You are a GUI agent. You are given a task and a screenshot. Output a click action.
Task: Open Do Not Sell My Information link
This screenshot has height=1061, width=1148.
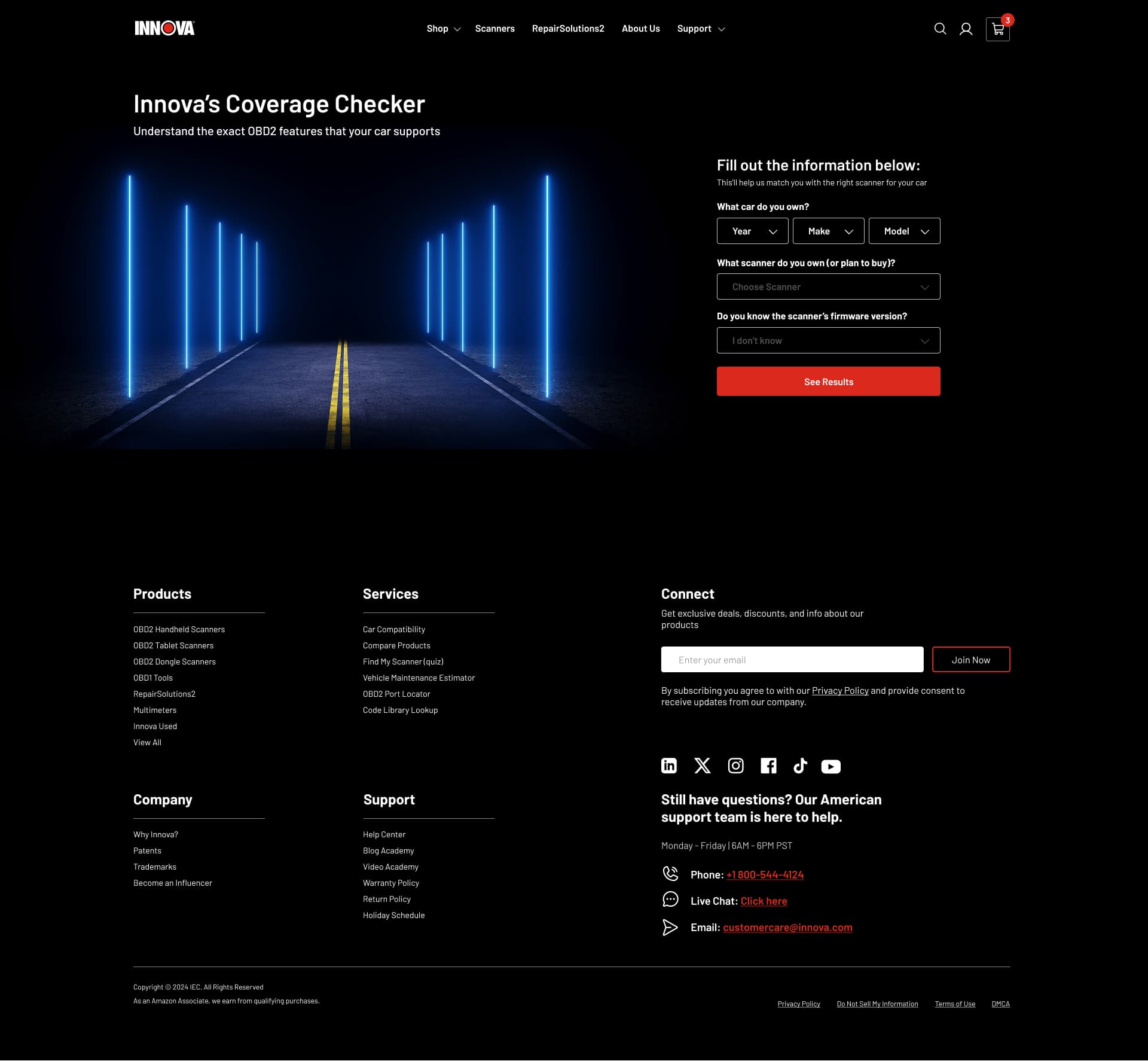point(877,1004)
